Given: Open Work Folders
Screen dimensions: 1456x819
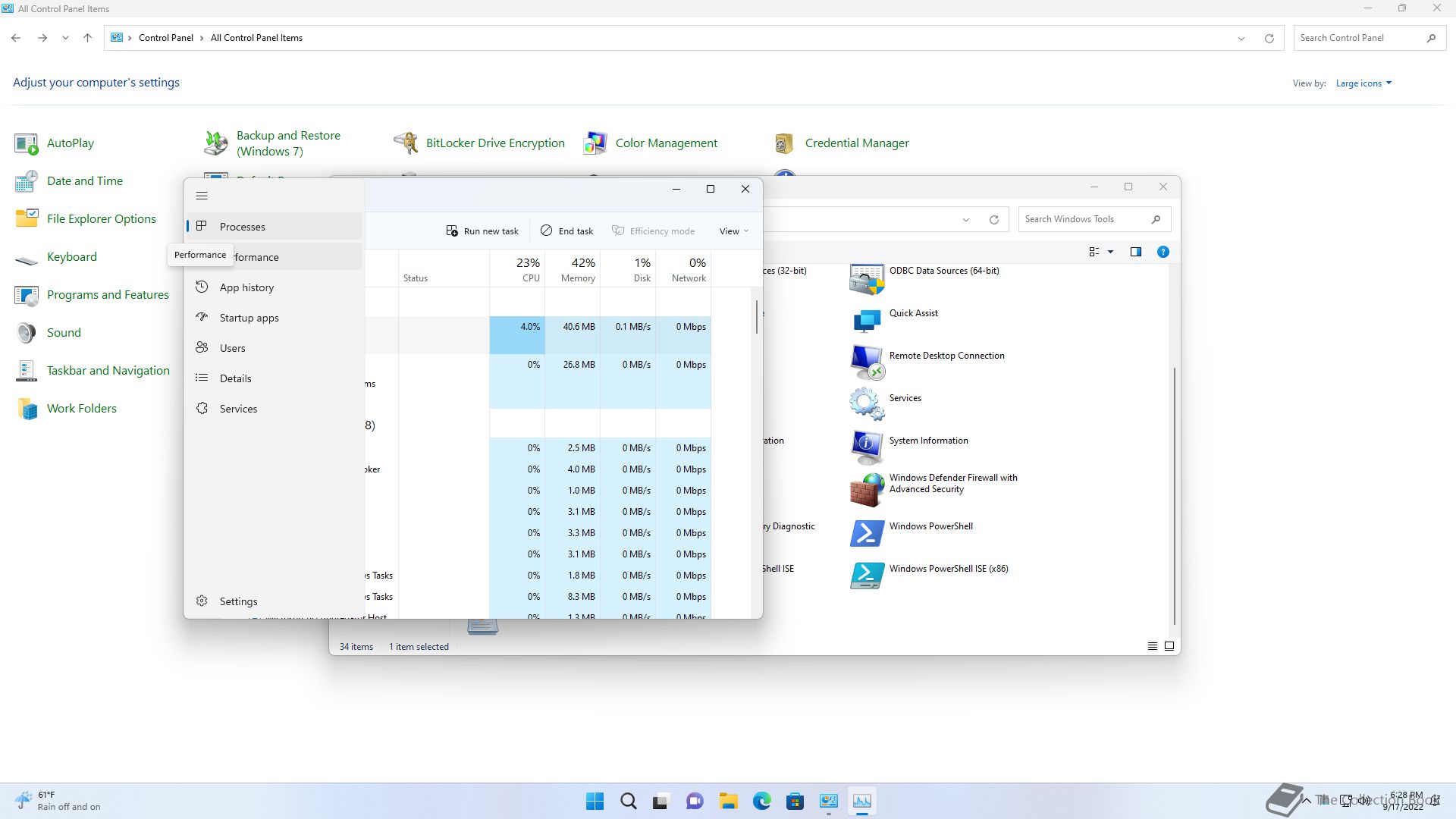Looking at the screenshot, I should [x=65, y=409].
